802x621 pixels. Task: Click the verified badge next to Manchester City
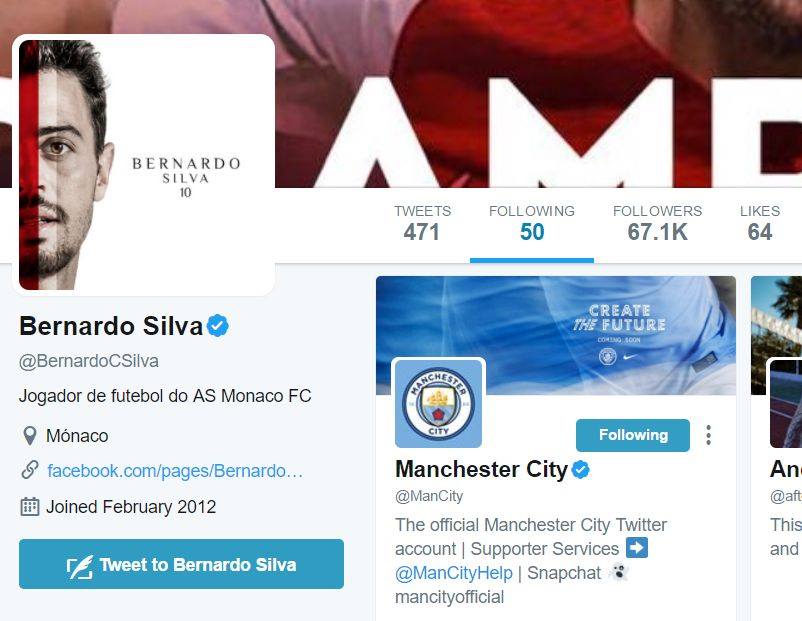[581, 469]
